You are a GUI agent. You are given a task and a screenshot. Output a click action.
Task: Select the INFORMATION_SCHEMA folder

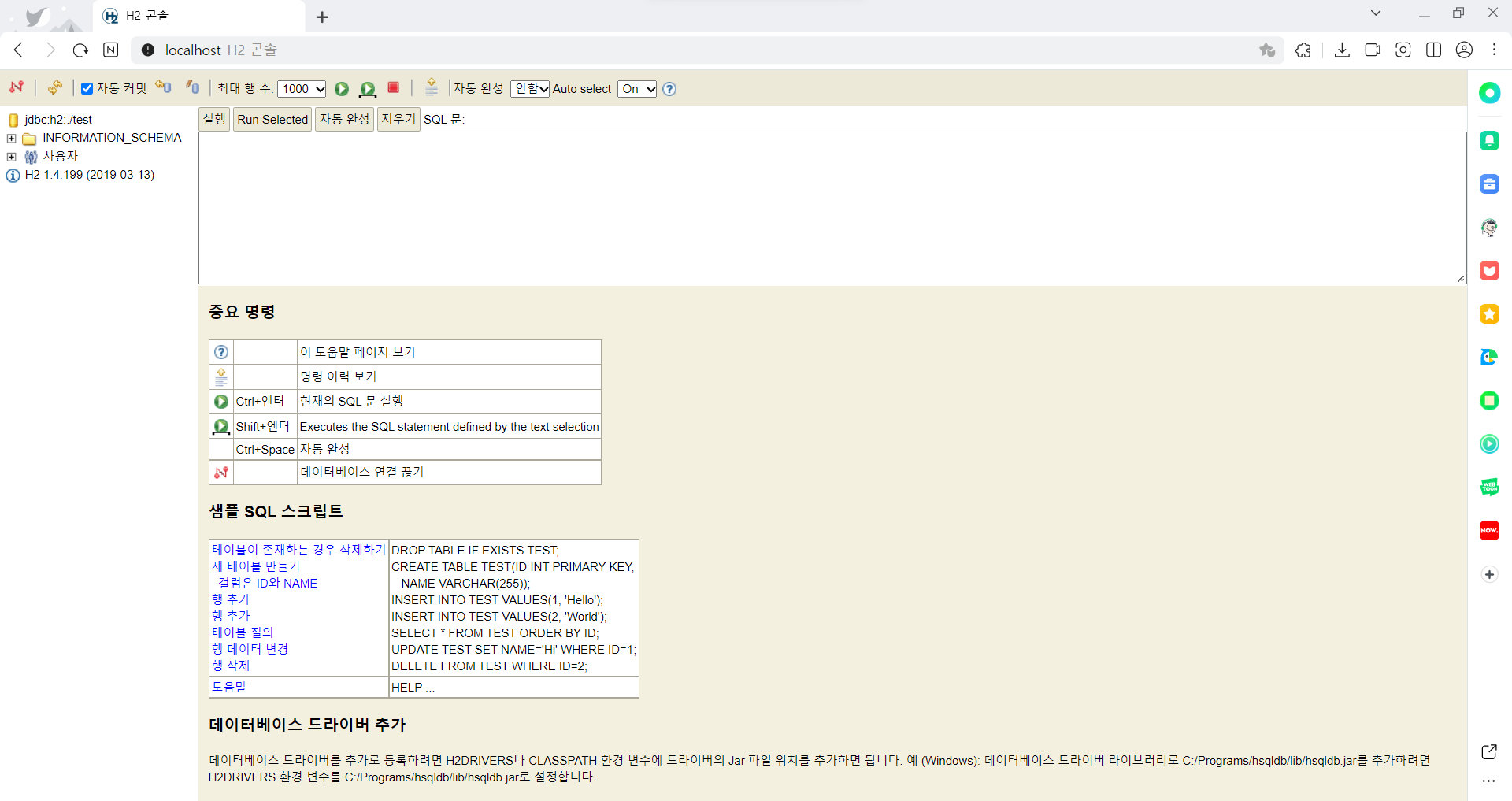[112, 138]
